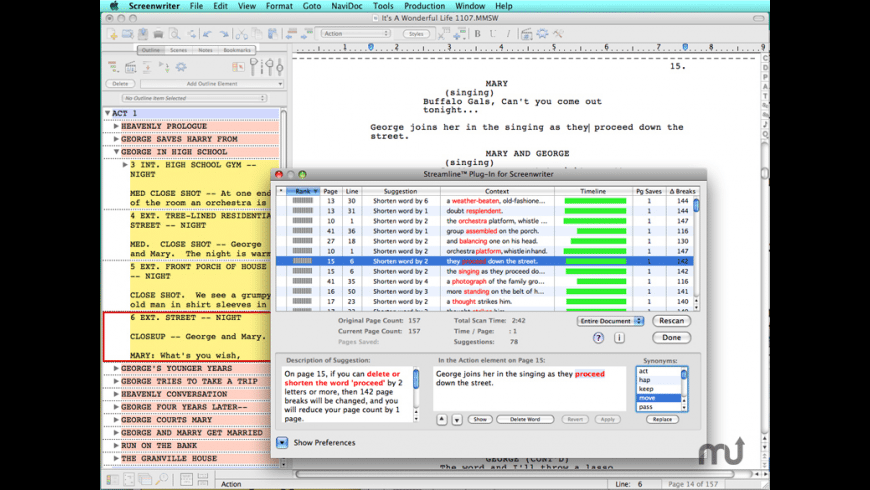Click the help question mark icon

[598, 338]
